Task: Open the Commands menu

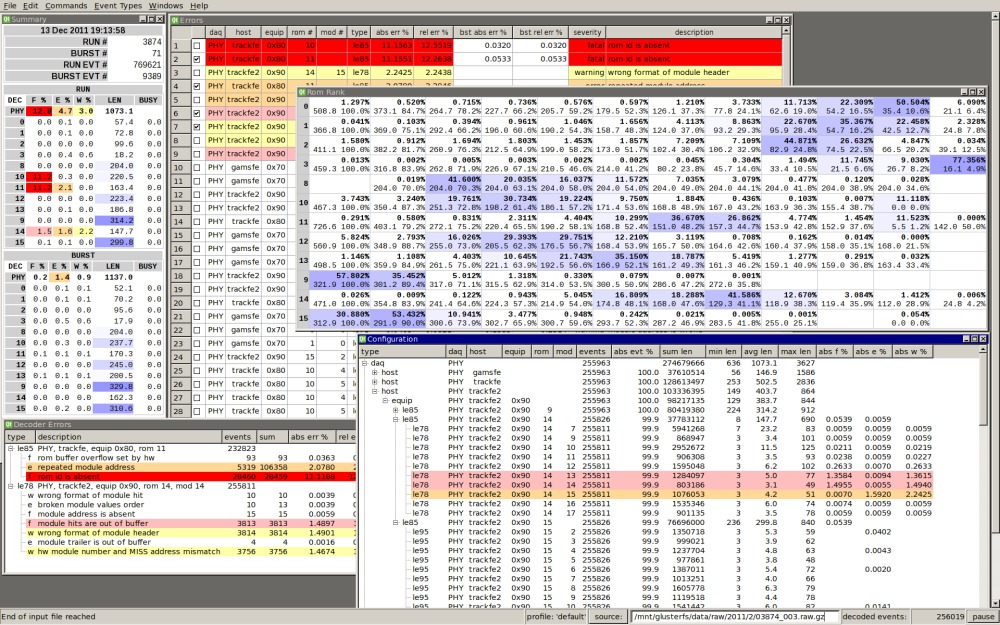Action: coord(66,6)
